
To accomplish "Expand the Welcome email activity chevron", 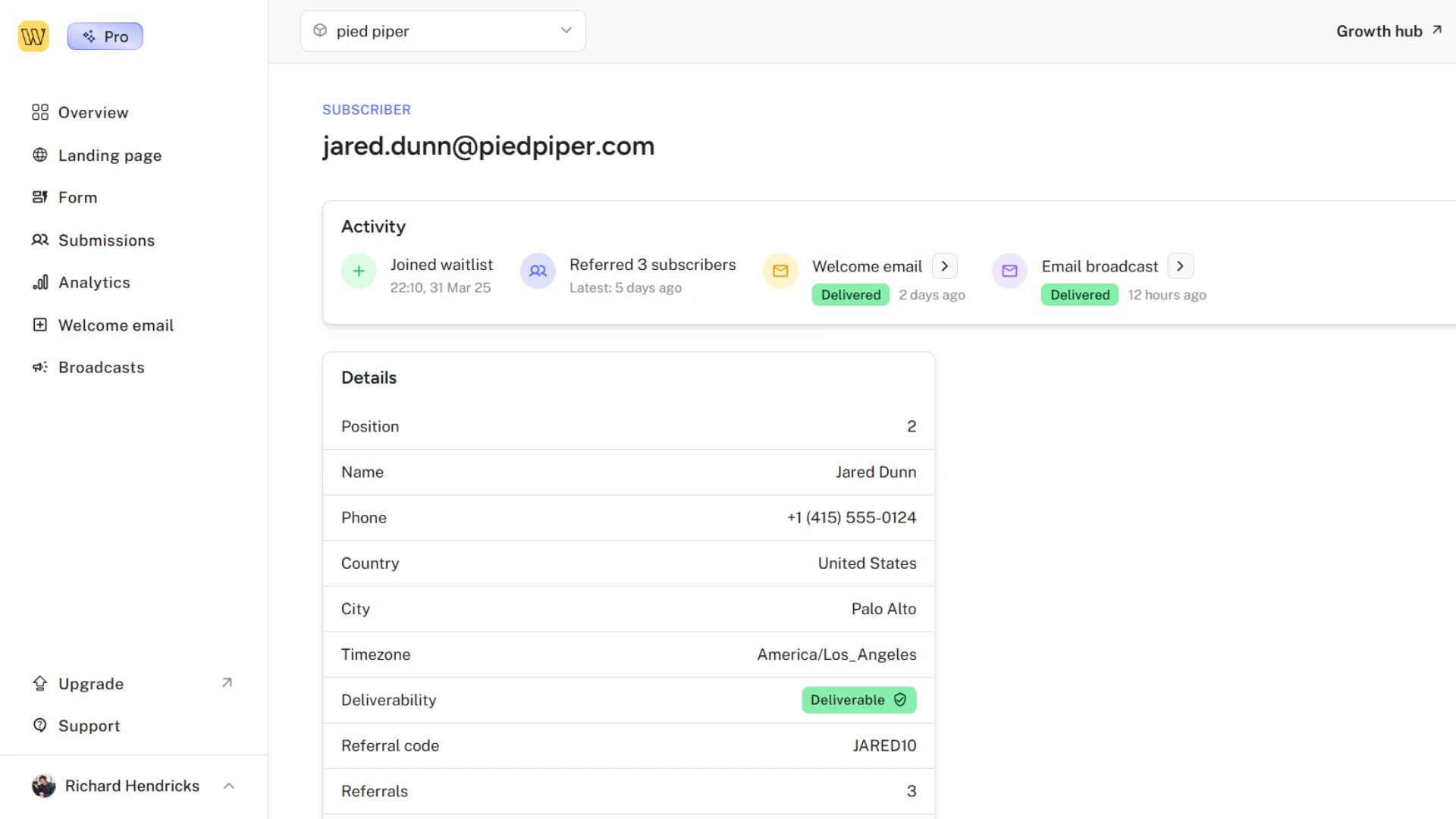I will (x=944, y=265).
